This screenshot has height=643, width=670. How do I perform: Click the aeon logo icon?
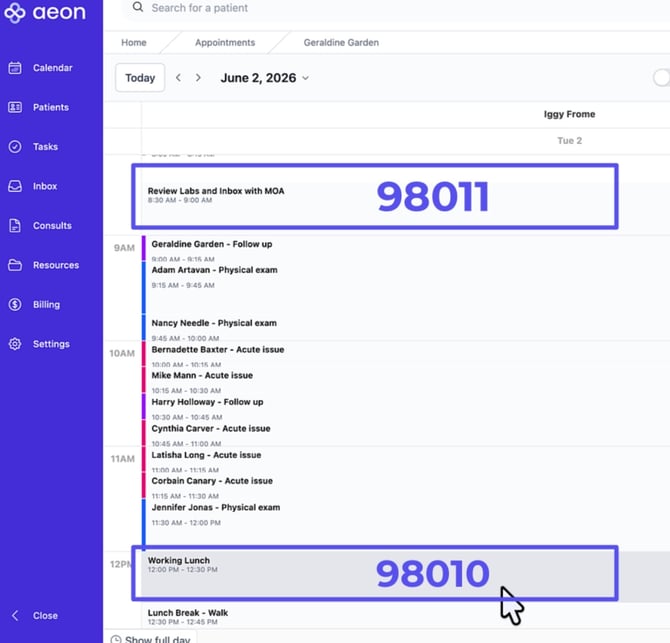(x=15, y=12)
